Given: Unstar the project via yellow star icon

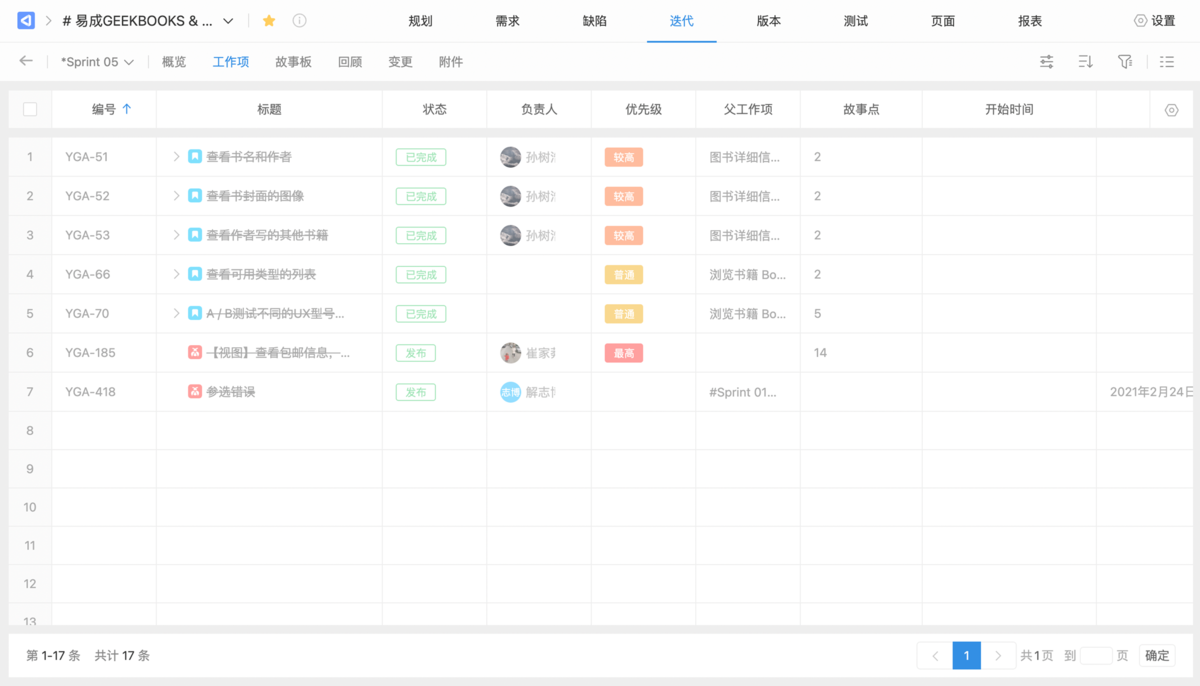Looking at the screenshot, I should click(x=269, y=21).
